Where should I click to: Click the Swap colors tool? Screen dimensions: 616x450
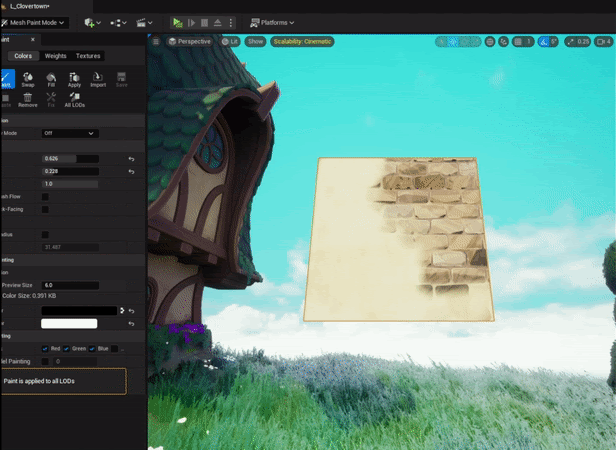point(28,79)
